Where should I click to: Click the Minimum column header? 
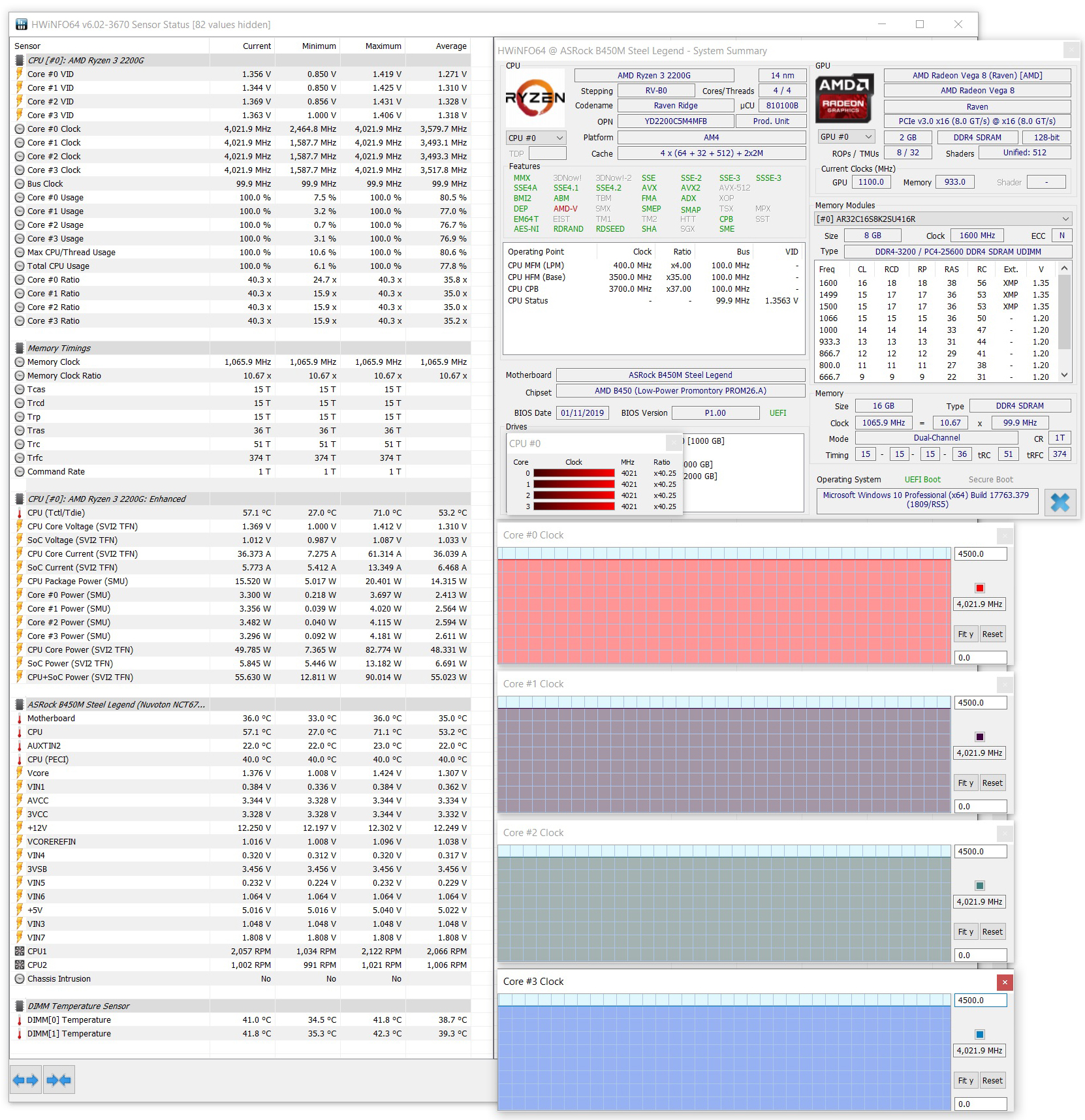pyautogui.click(x=307, y=46)
